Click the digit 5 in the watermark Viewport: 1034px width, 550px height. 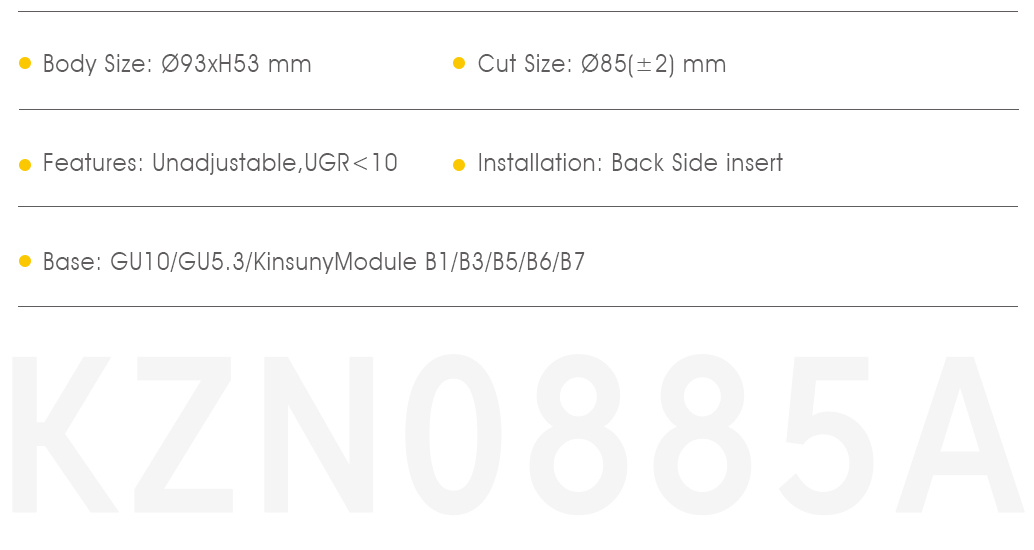pyautogui.click(x=827, y=435)
